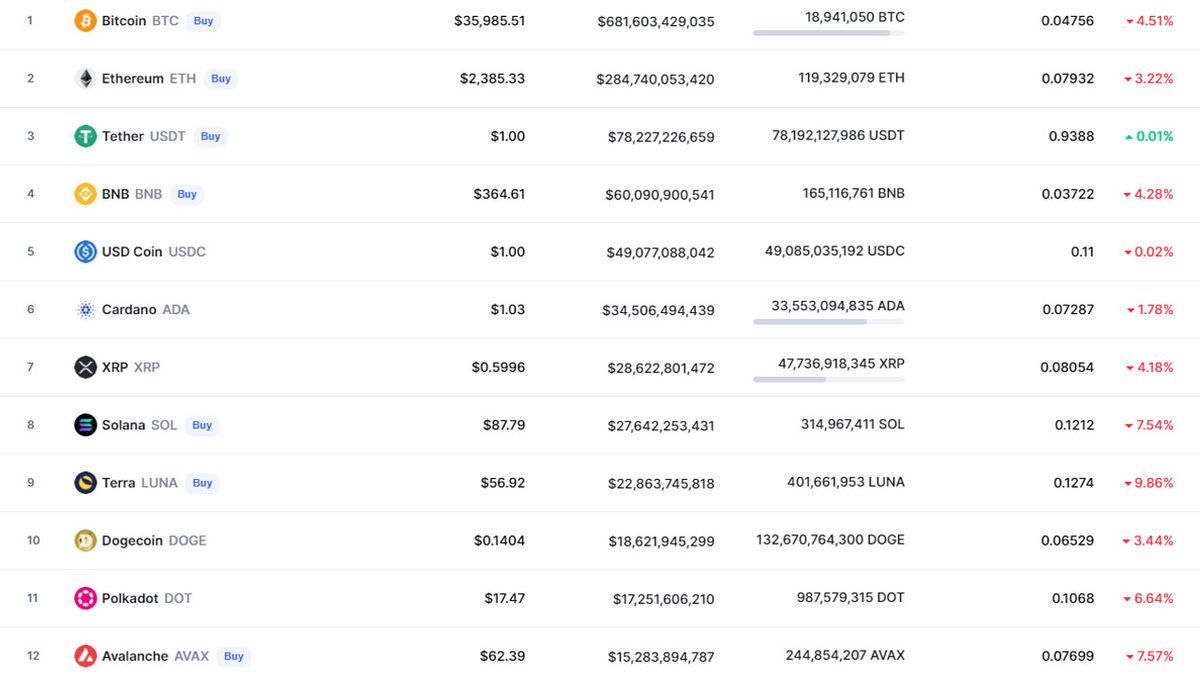Click the Cardano logo icon

point(85,309)
